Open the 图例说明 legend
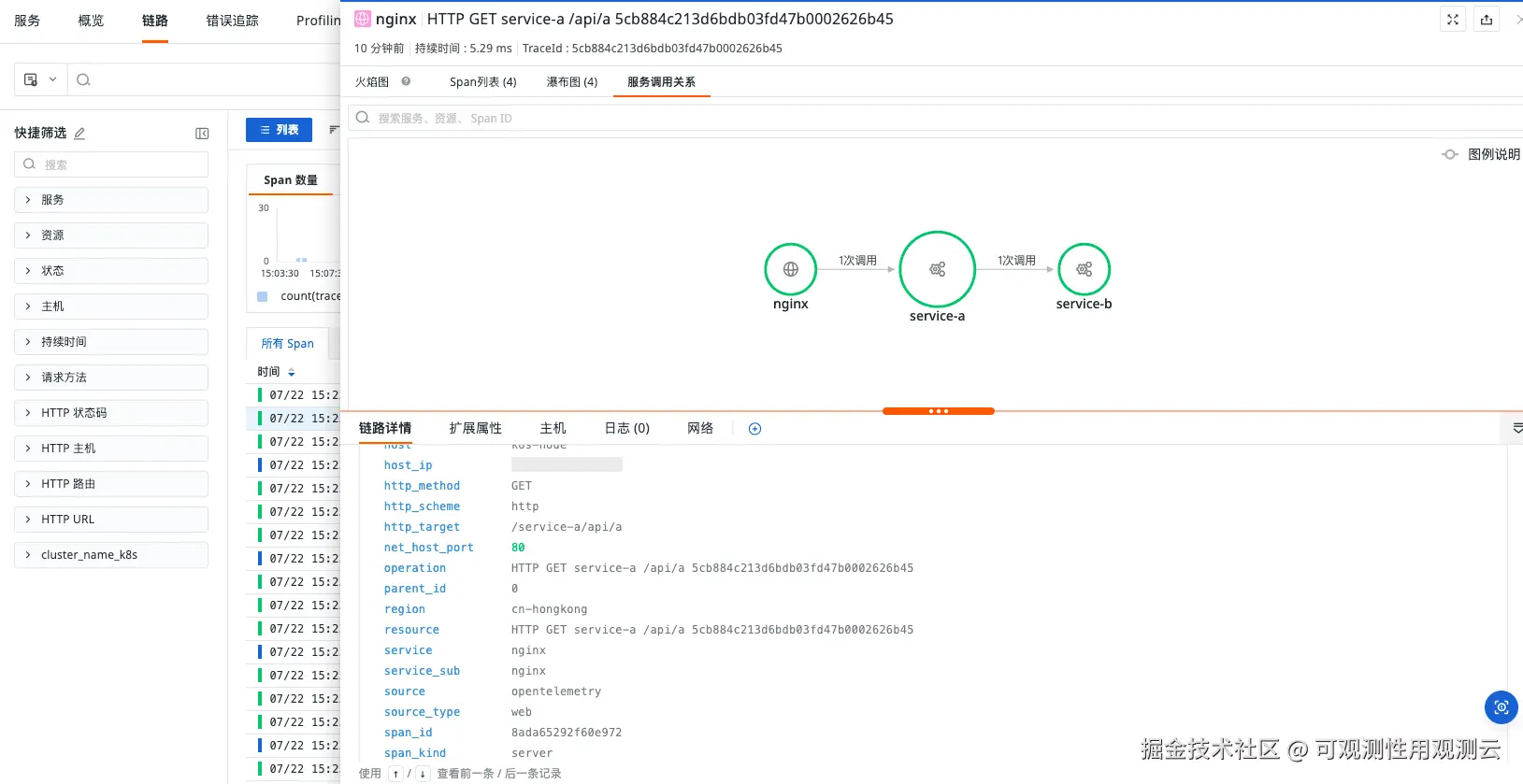Screen dimensions: 1523x784 click(1482, 154)
